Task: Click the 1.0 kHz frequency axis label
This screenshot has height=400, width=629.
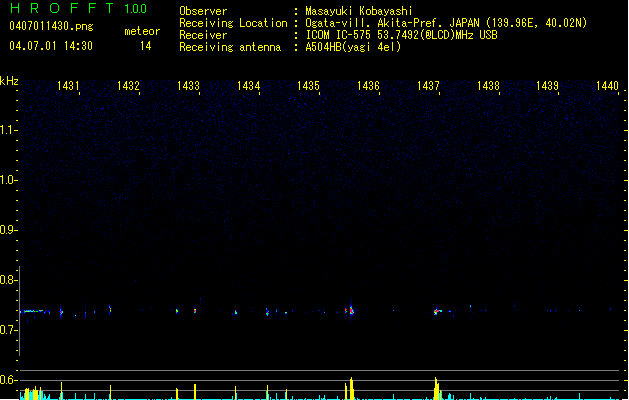Action: coord(8,180)
